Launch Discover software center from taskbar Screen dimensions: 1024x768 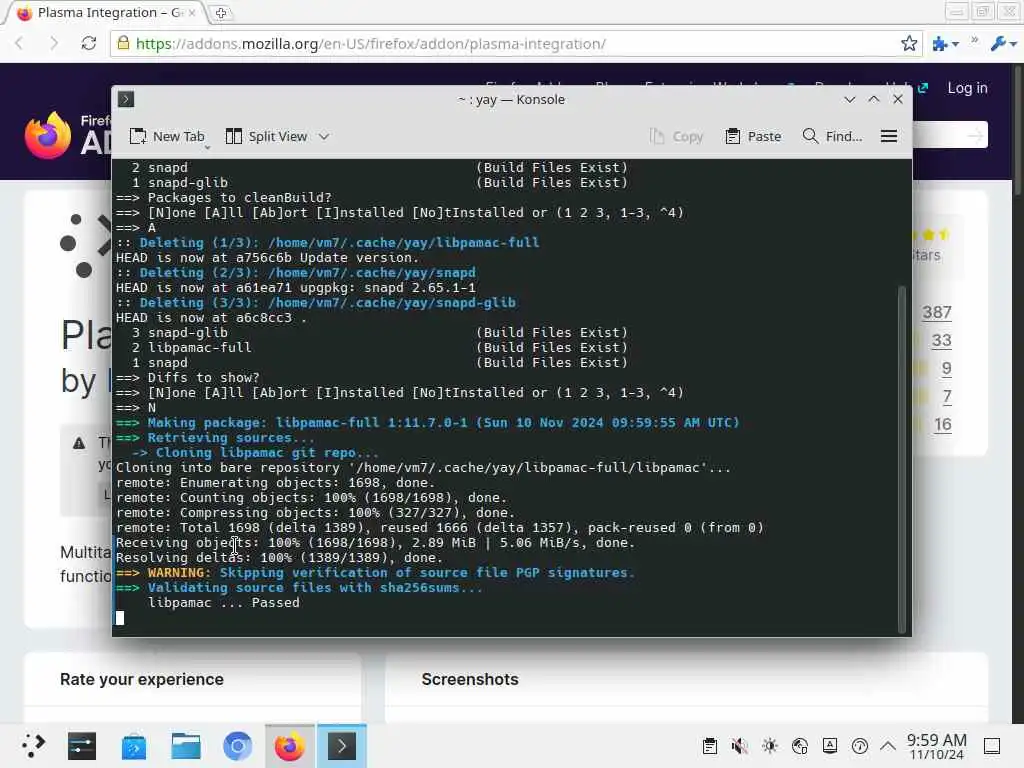(134, 746)
